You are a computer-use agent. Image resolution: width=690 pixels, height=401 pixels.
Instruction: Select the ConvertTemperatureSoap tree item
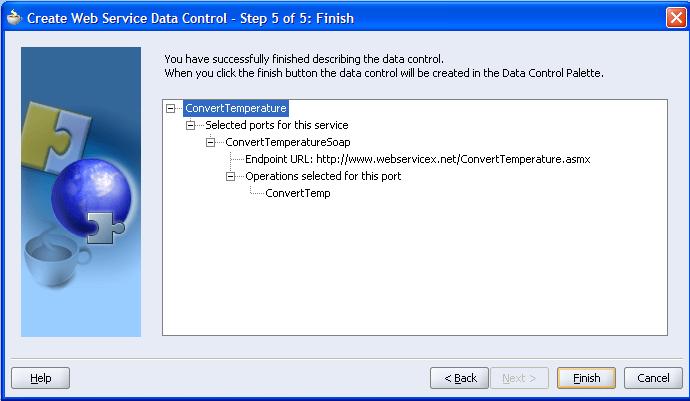pos(287,142)
